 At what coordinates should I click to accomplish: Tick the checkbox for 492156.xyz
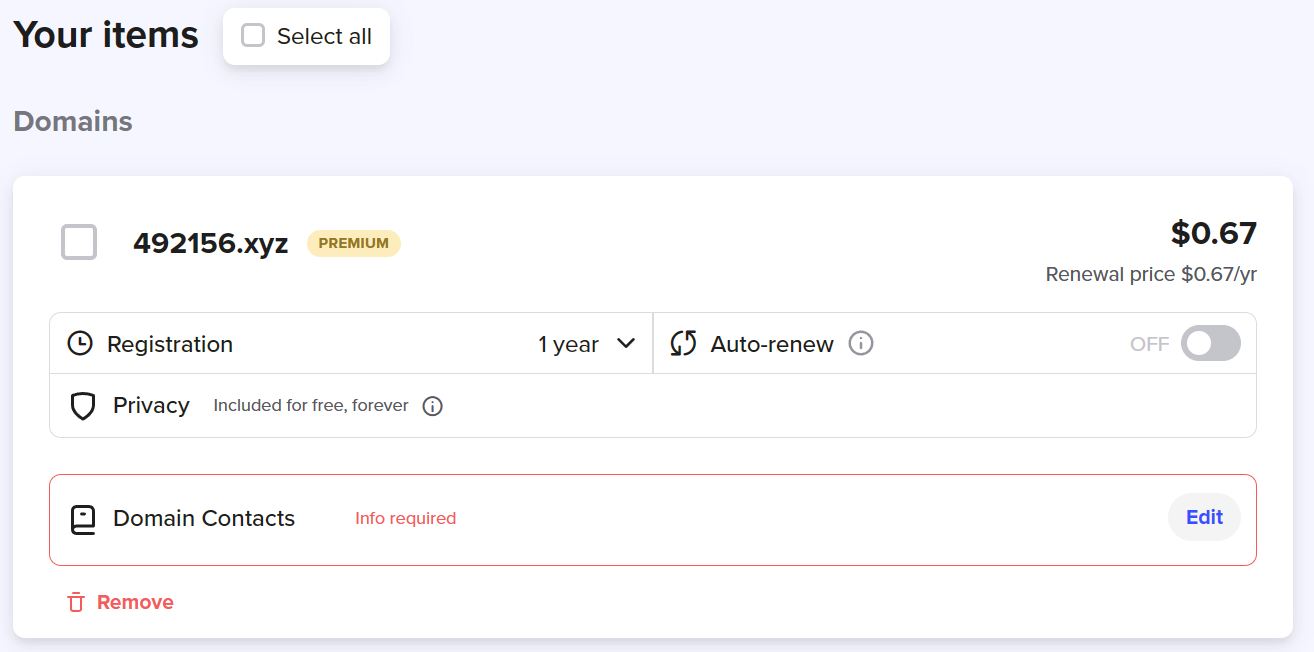(x=79, y=242)
